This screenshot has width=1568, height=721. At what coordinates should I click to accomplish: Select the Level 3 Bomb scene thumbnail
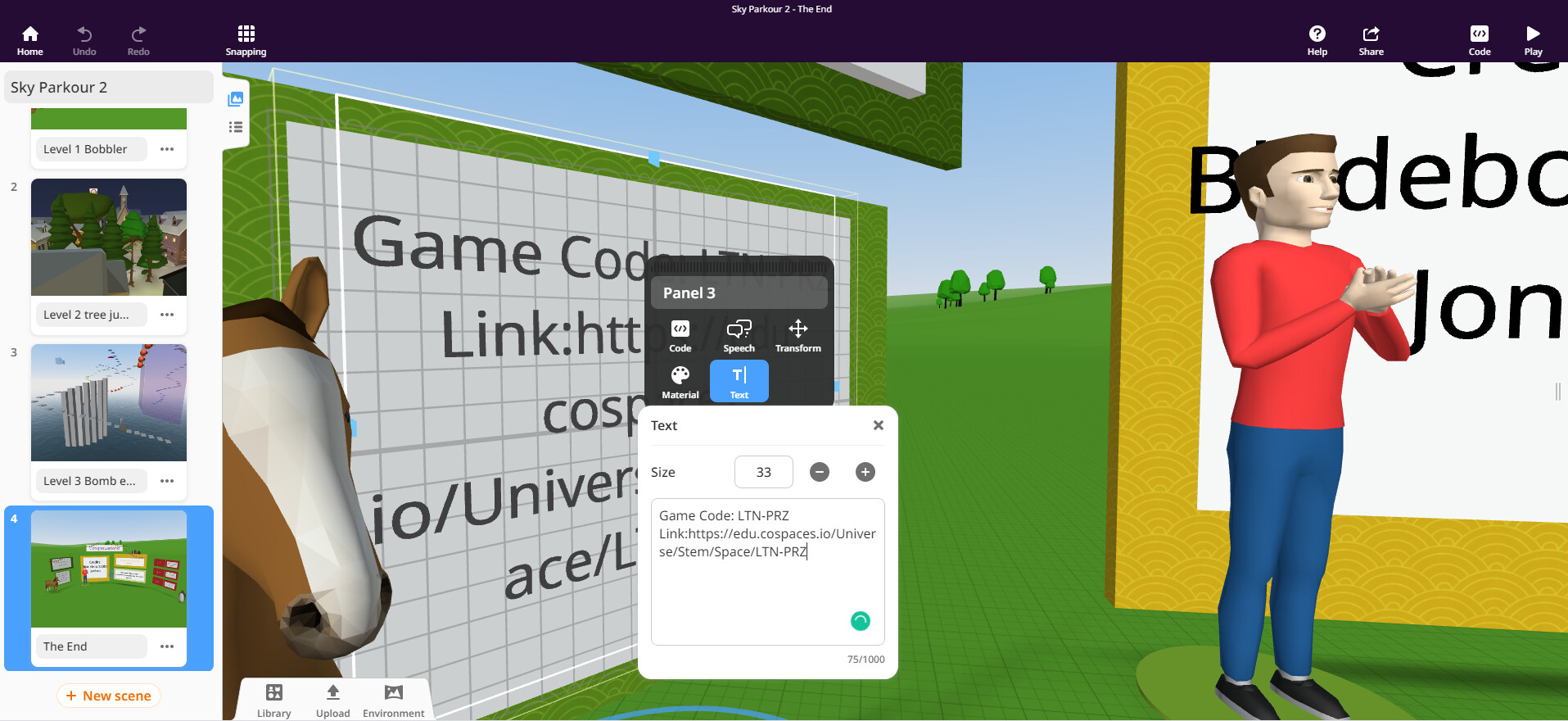point(109,402)
